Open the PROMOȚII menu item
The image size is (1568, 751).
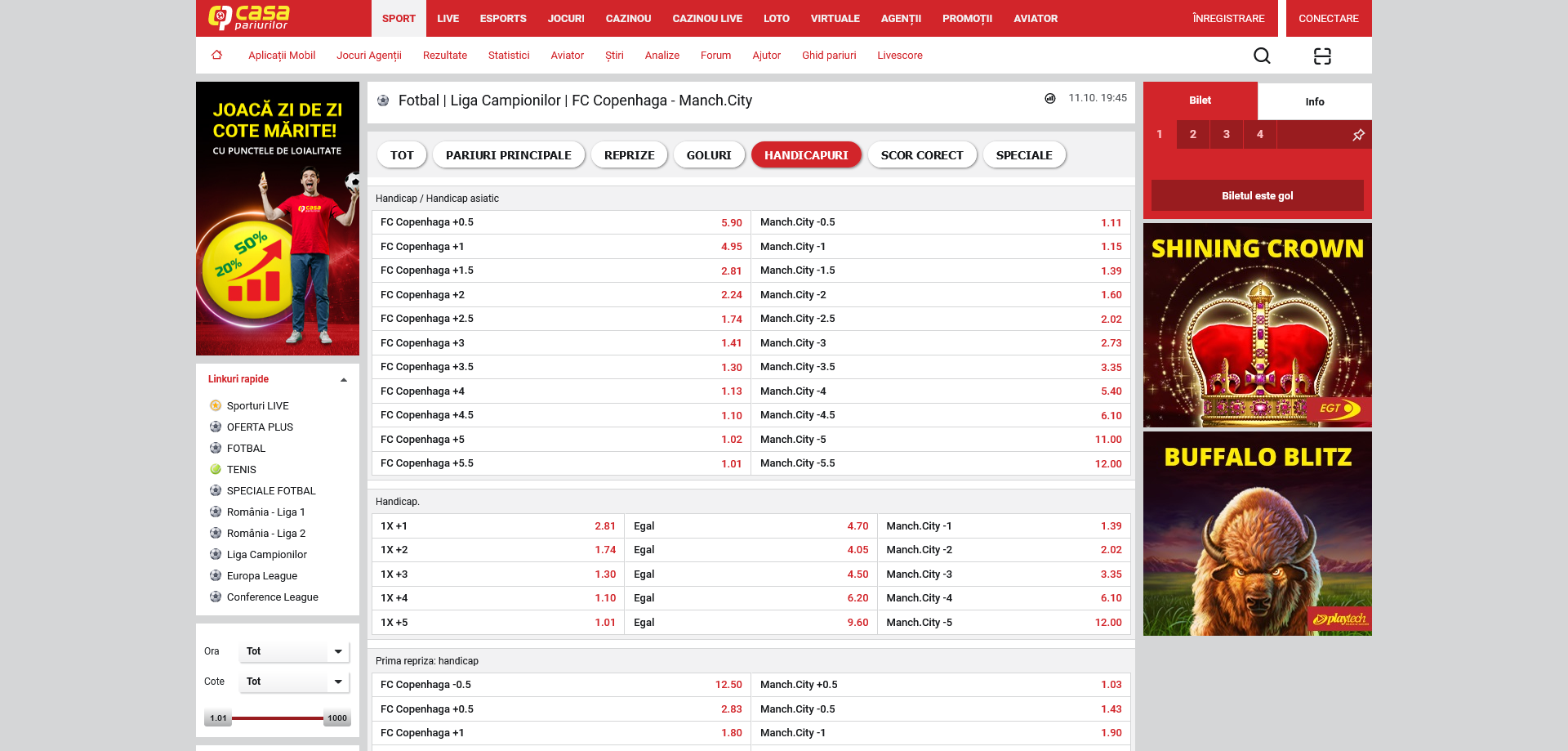pos(967,18)
